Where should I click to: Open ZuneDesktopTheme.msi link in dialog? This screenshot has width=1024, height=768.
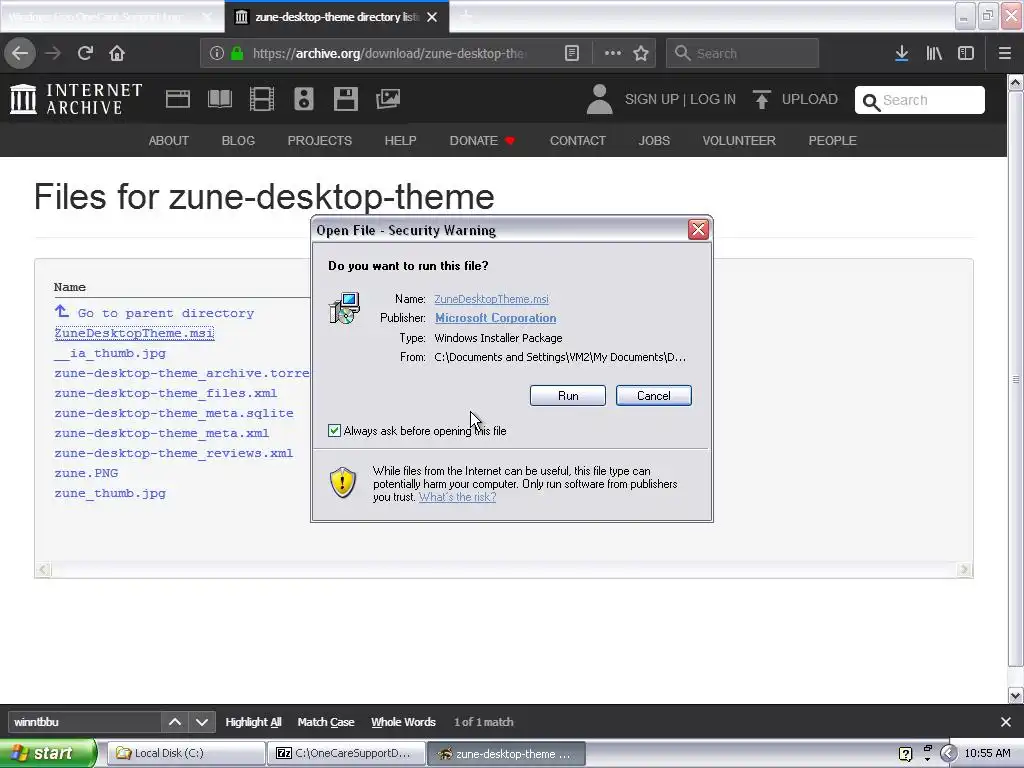click(491, 299)
